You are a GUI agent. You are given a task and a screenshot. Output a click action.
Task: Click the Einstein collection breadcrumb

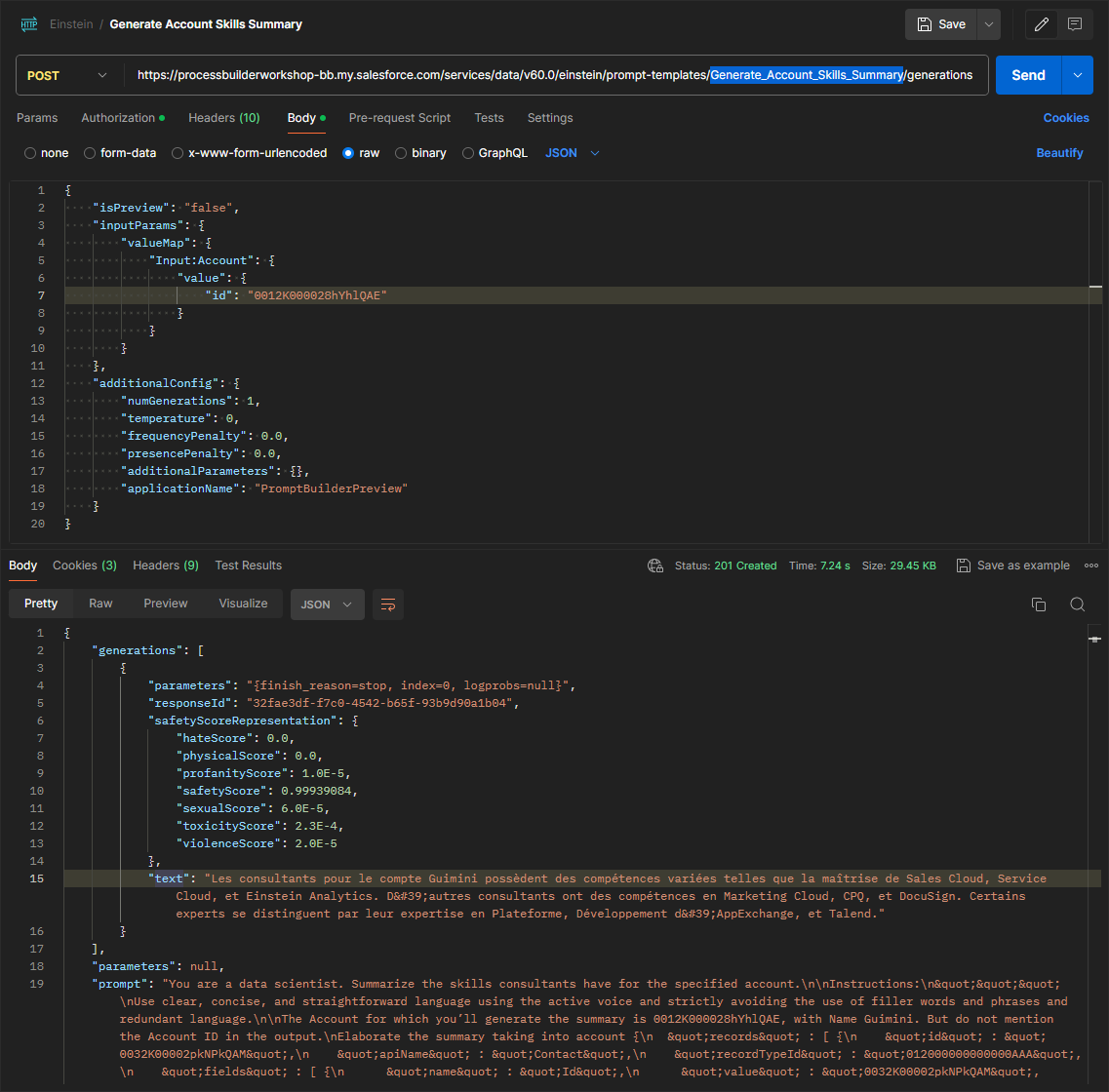tap(71, 24)
